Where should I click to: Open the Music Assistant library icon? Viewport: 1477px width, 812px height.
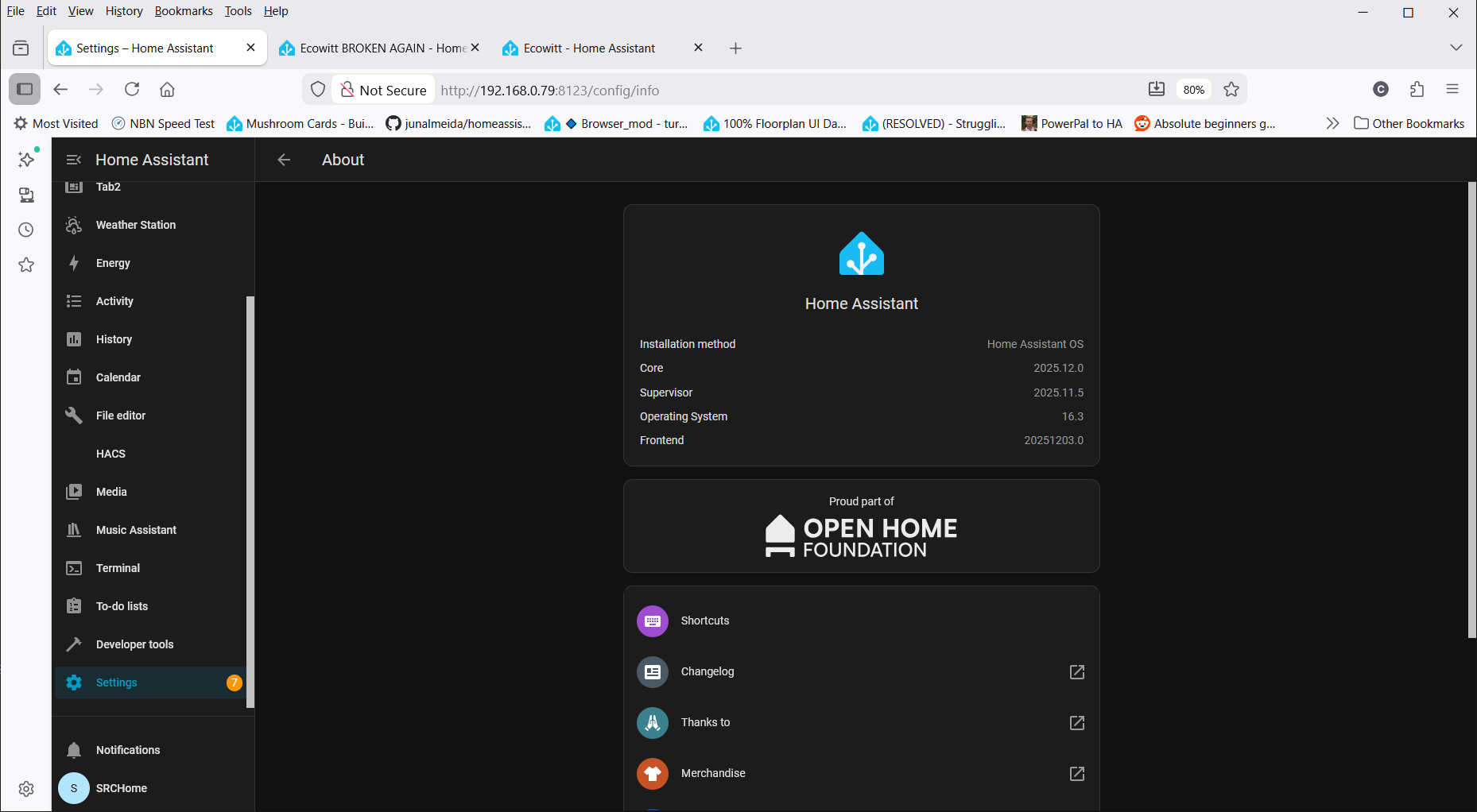[74, 530]
